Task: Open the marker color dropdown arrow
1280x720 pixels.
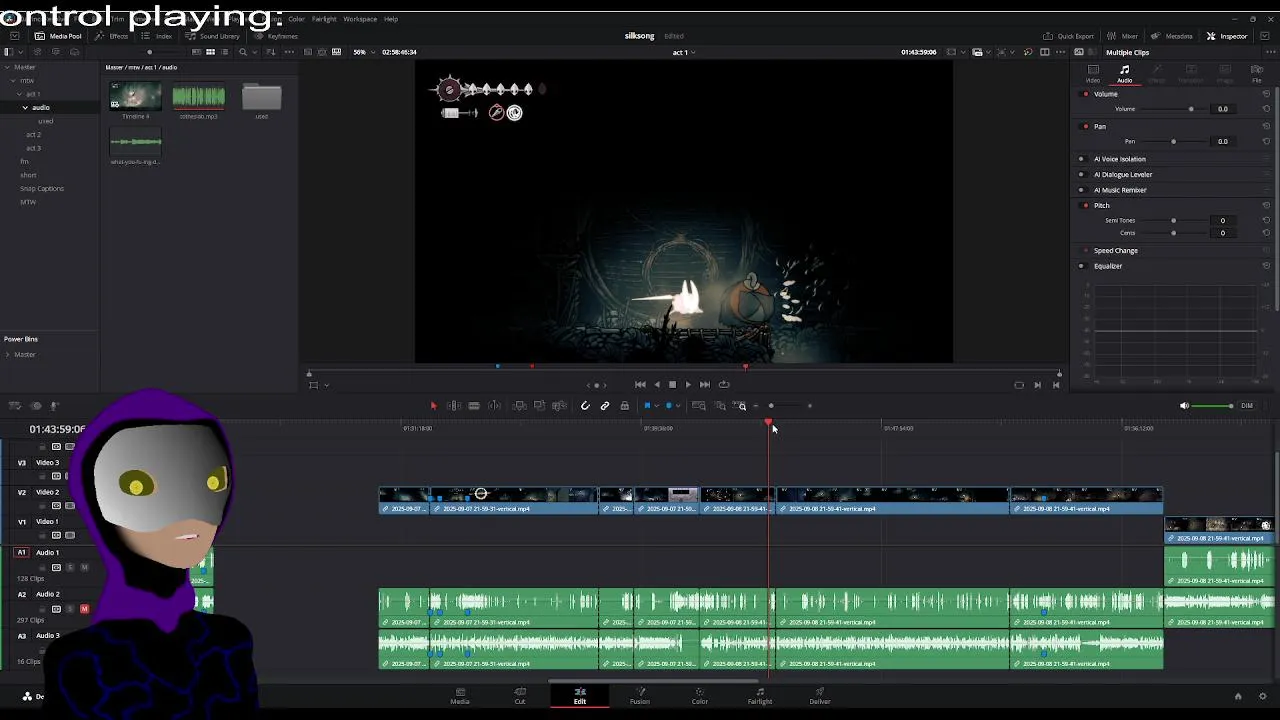Action: pyautogui.click(x=677, y=406)
